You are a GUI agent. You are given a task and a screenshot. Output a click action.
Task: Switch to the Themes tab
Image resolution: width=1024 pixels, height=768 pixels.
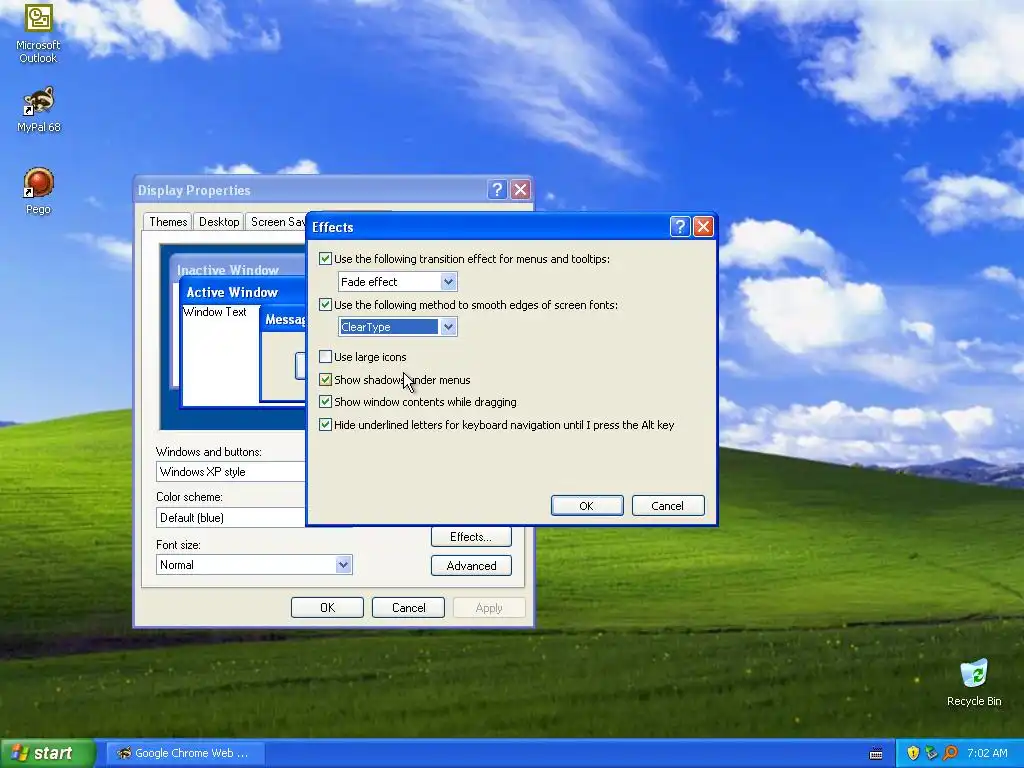point(168,222)
